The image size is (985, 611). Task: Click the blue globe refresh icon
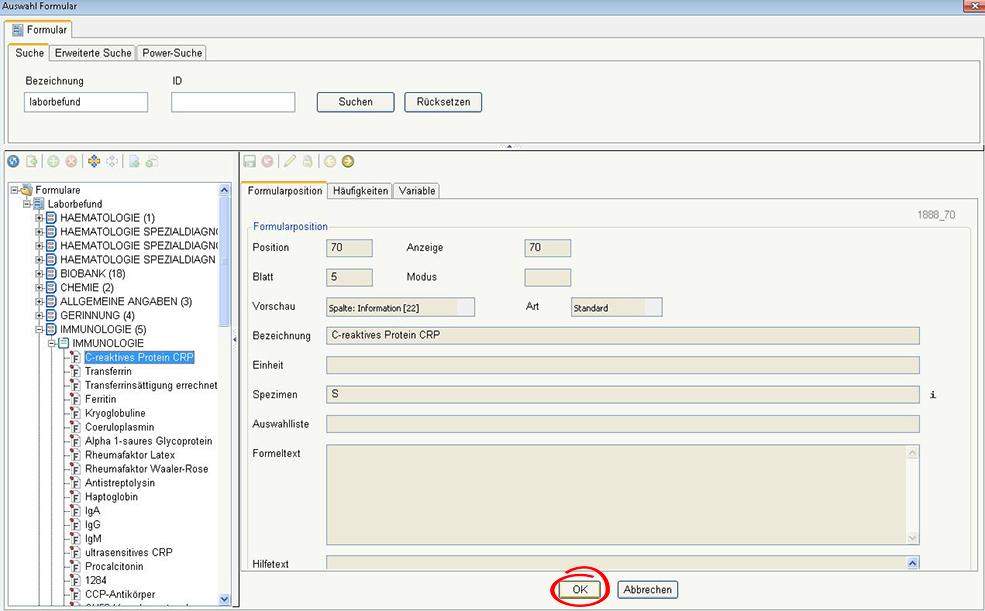pos(14,161)
